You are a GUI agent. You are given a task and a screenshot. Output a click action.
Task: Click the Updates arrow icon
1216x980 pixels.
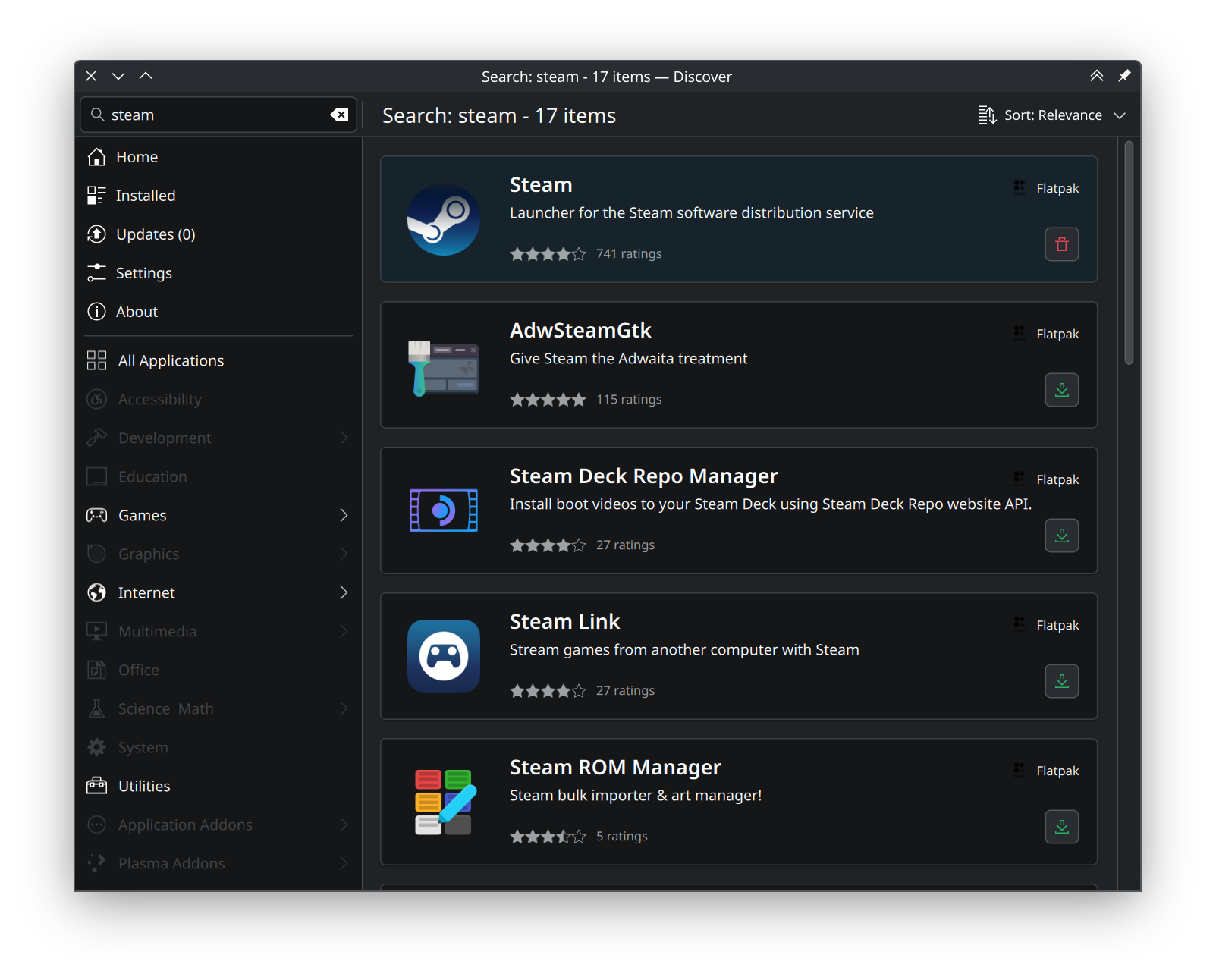[x=96, y=234]
